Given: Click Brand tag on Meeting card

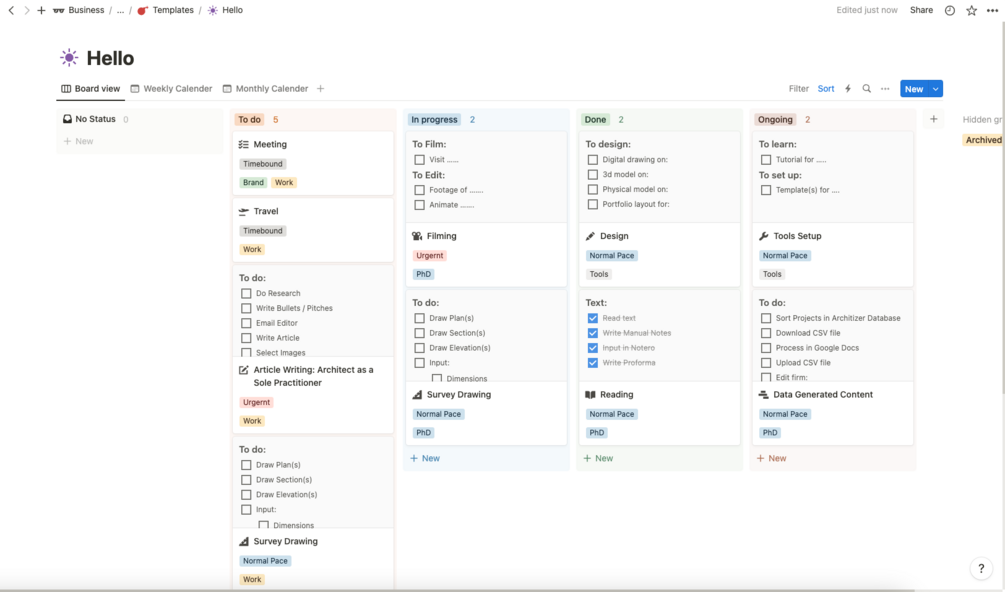Looking at the screenshot, I should coord(253,183).
